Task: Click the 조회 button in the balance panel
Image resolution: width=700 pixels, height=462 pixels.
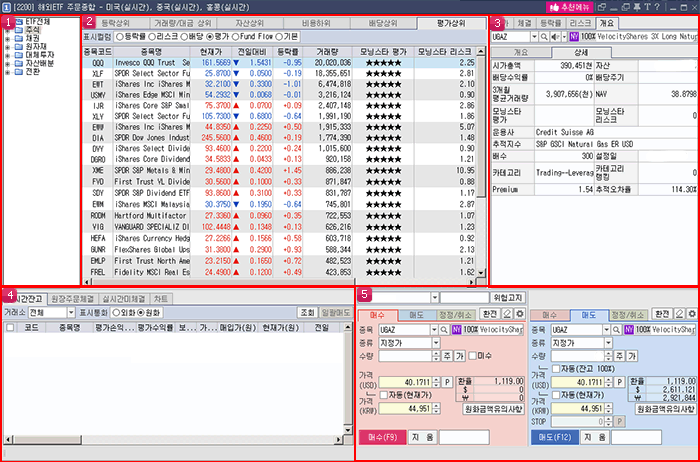Action: (x=308, y=312)
